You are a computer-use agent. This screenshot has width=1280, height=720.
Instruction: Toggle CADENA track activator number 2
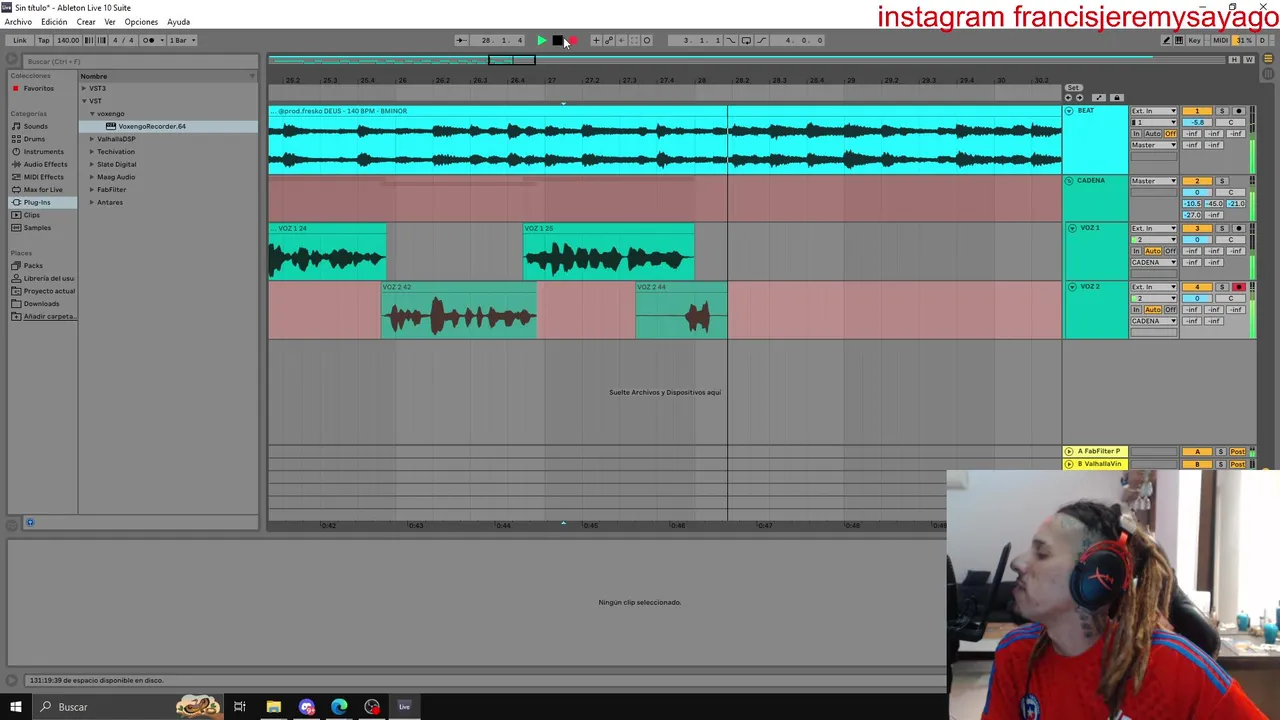tap(1197, 181)
